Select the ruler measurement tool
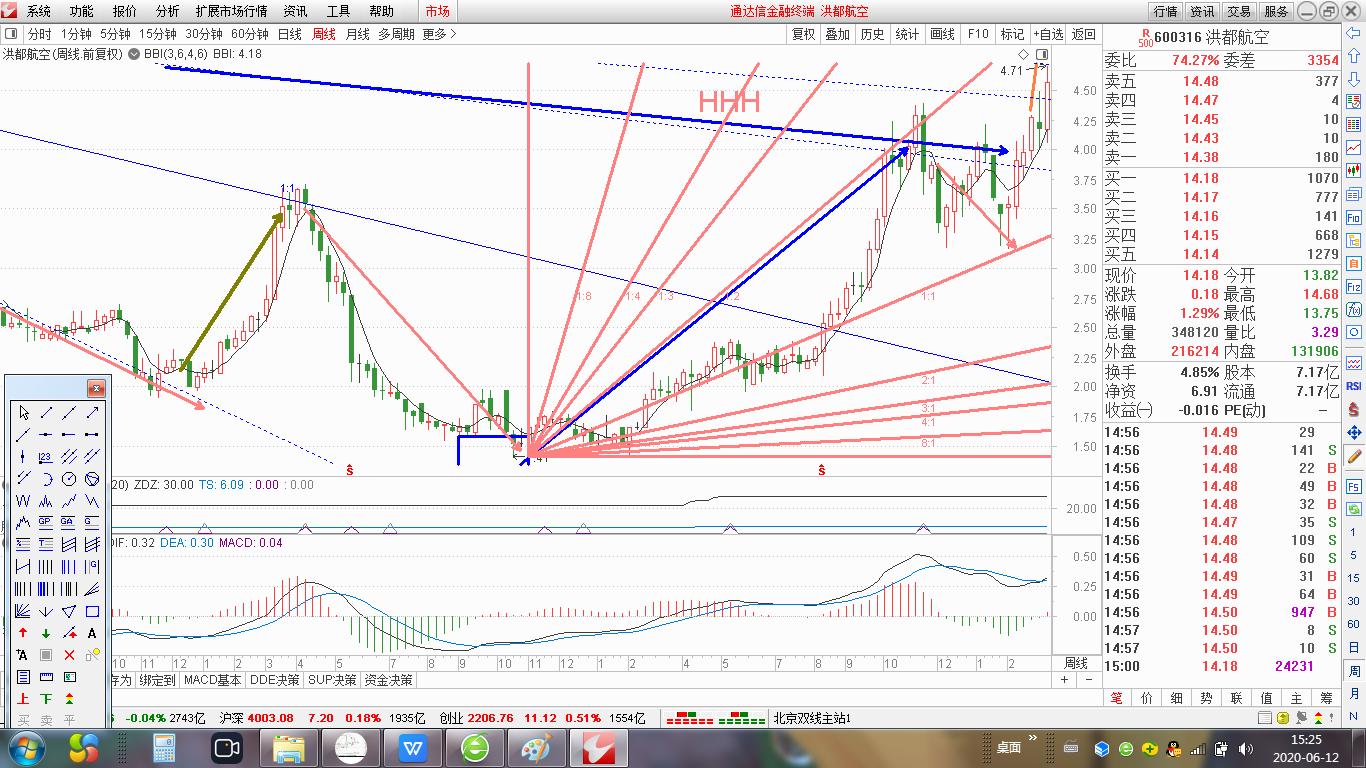 (x=46, y=677)
